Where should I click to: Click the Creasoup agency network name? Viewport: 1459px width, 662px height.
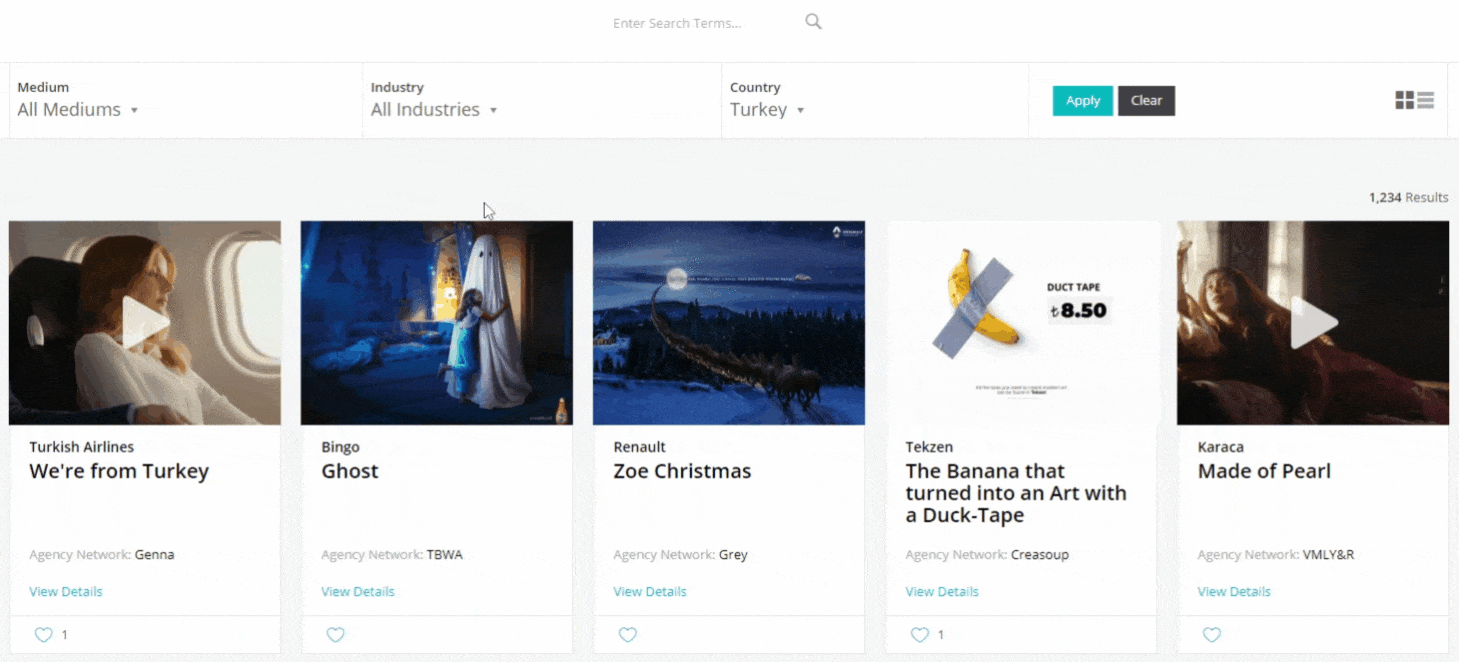(1039, 554)
